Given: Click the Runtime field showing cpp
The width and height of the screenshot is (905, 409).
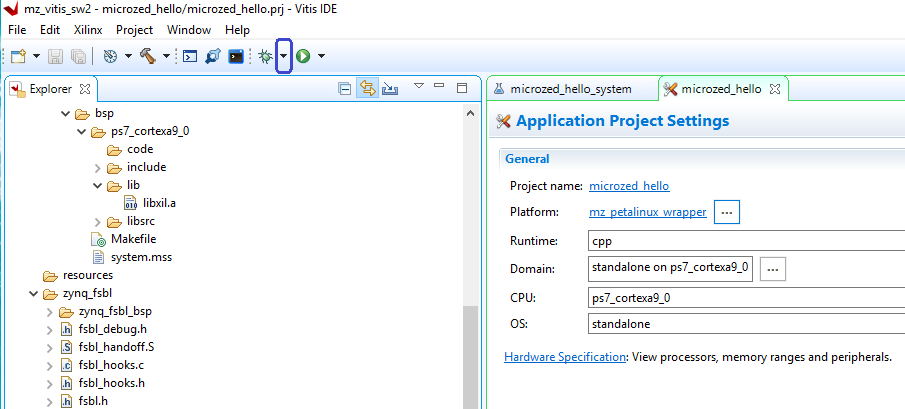Looking at the screenshot, I should click(746, 241).
